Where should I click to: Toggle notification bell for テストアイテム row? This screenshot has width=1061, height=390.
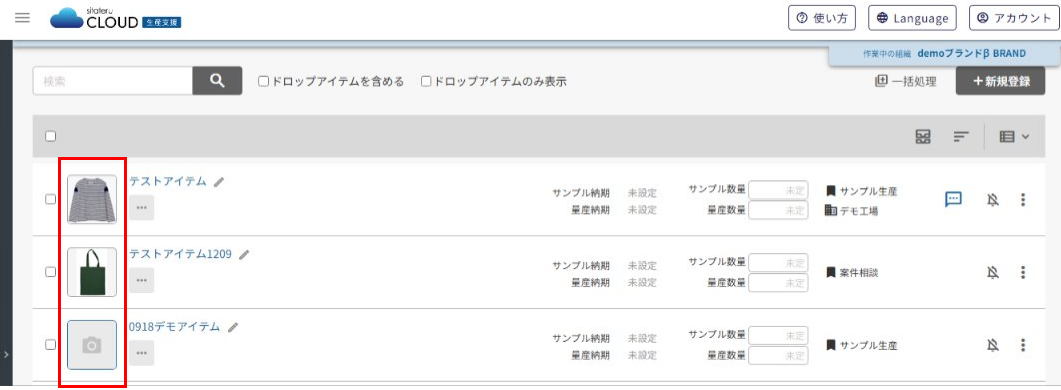(993, 199)
